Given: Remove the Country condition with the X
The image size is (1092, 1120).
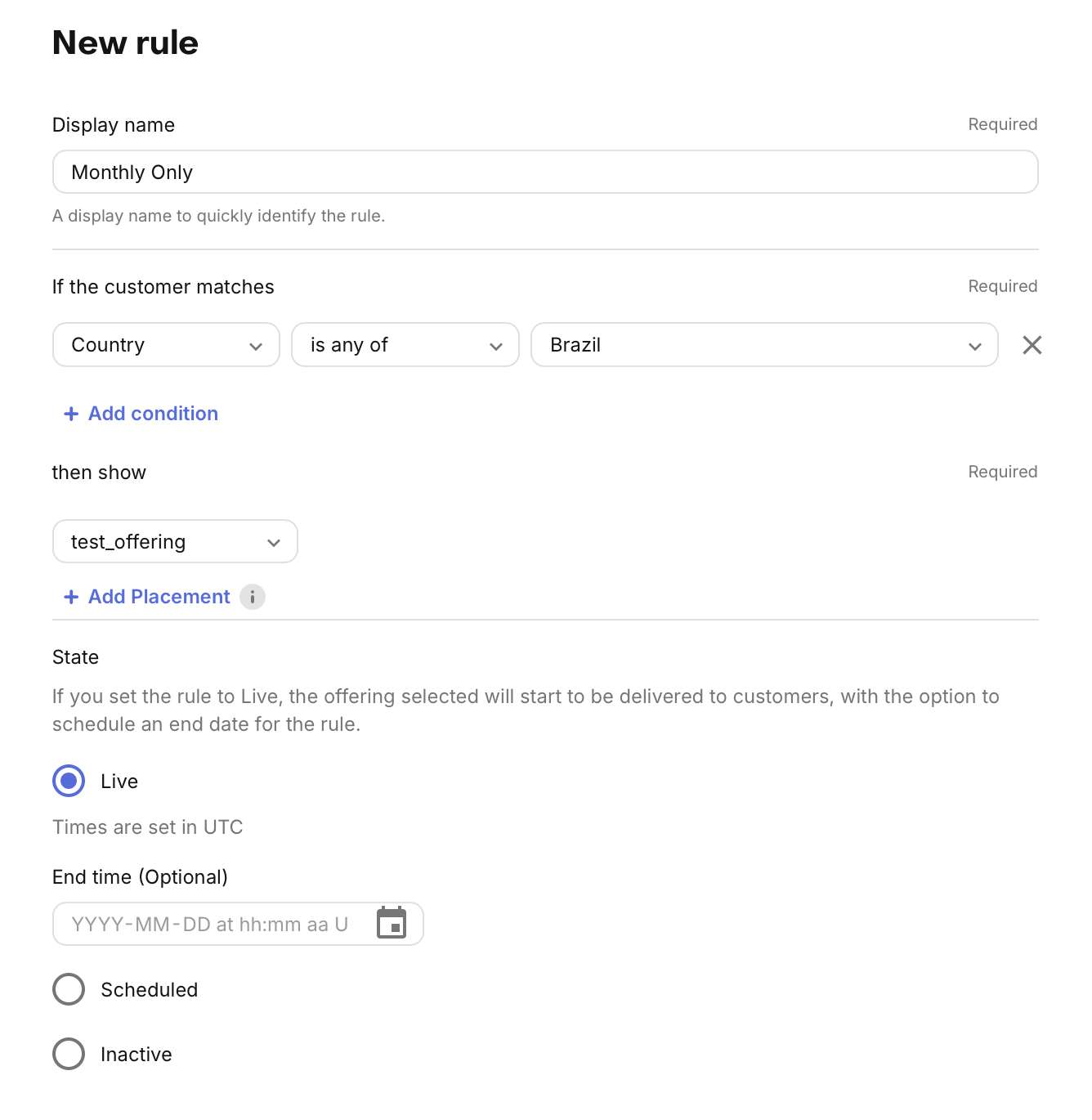Looking at the screenshot, I should tap(1032, 345).
